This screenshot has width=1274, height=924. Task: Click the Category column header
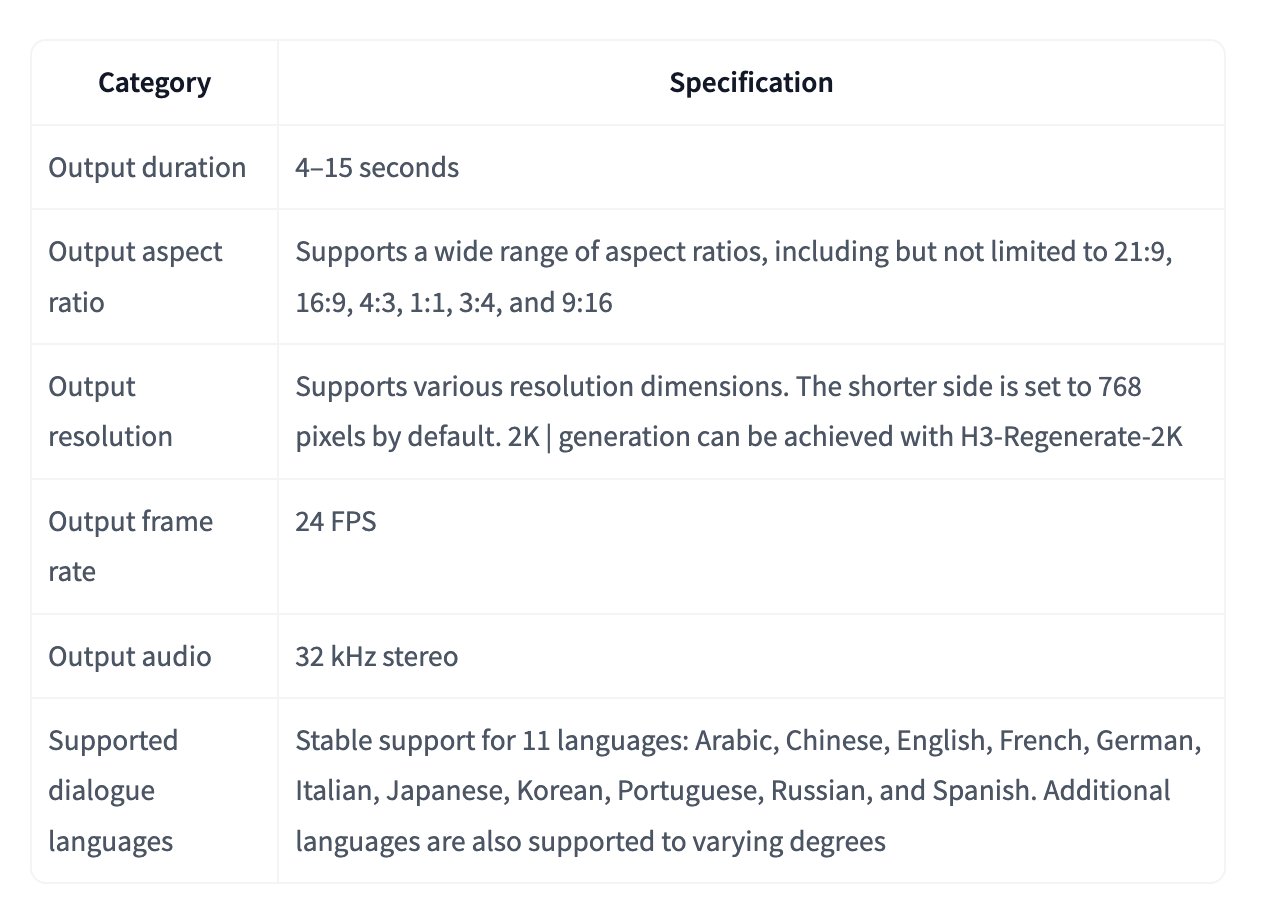154,82
